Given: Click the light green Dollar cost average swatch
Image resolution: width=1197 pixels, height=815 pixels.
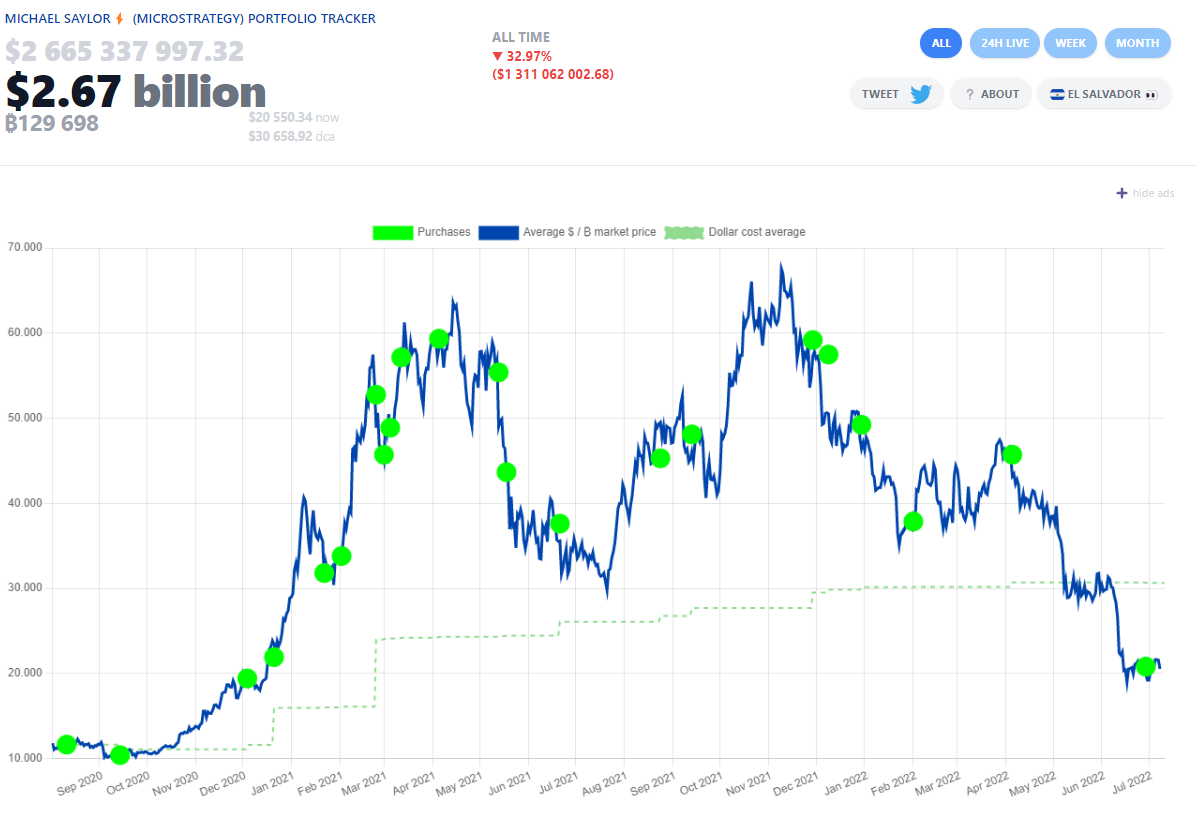Looking at the screenshot, I should [684, 232].
